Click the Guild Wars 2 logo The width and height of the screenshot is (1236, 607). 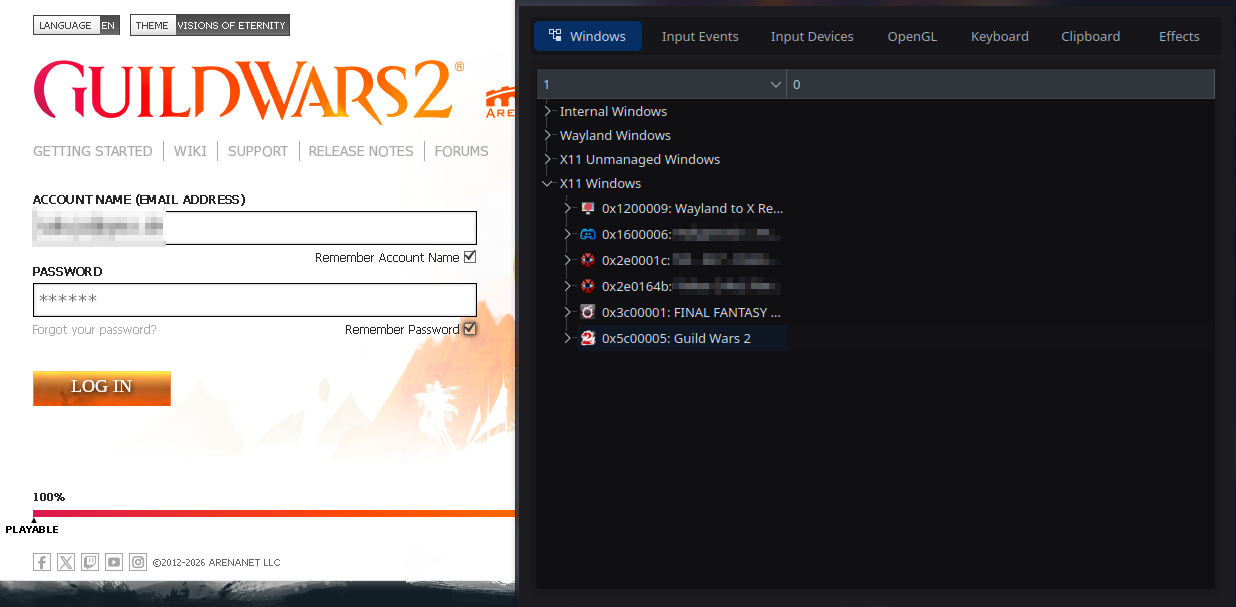pyautogui.click(x=248, y=90)
